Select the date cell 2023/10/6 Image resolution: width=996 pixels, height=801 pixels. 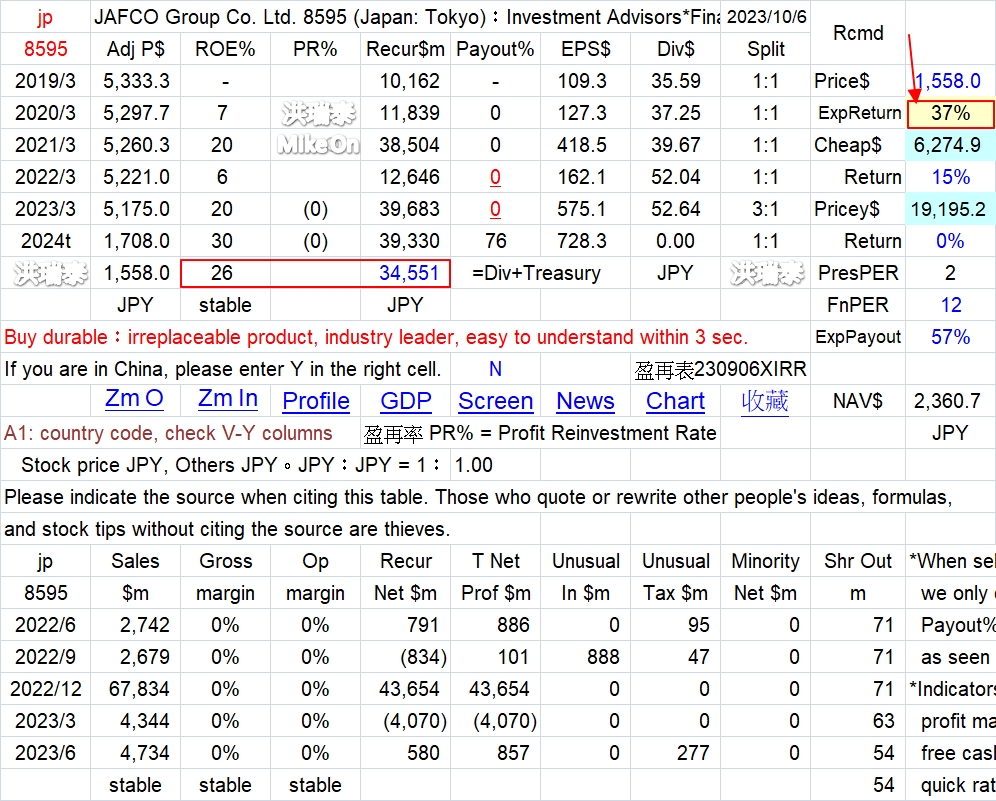766,17
